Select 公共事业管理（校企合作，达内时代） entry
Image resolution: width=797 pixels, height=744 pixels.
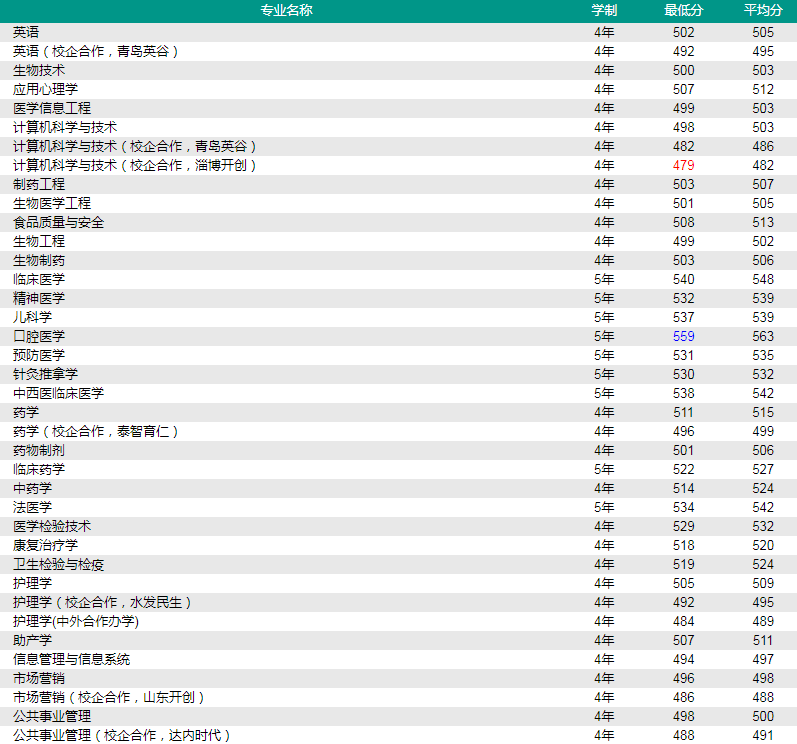122,735
